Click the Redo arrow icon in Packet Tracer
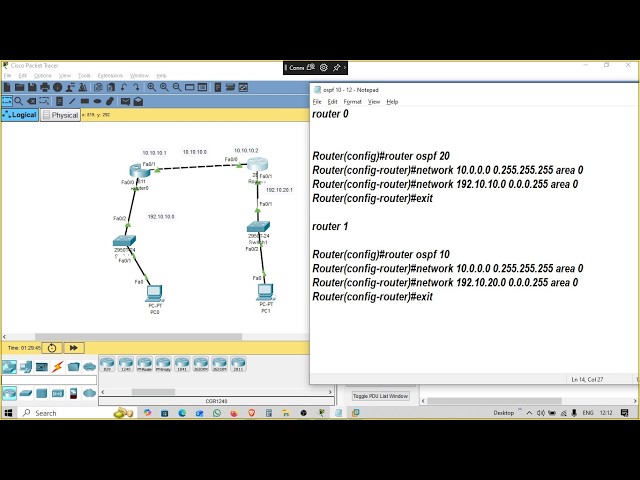Image resolution: width=640 pixels, height=480 pixels. coord(136,87)
